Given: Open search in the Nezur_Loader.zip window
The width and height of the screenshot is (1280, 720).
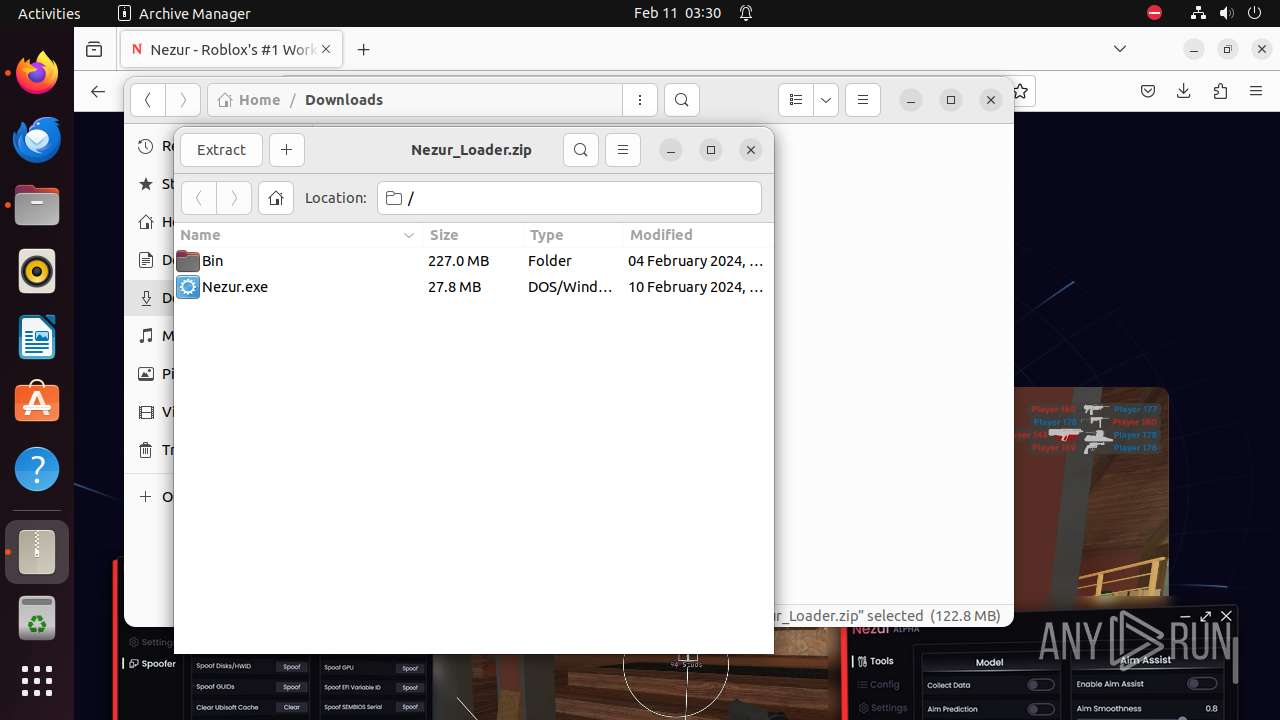Looking at the screenshot, I should 581,150.
